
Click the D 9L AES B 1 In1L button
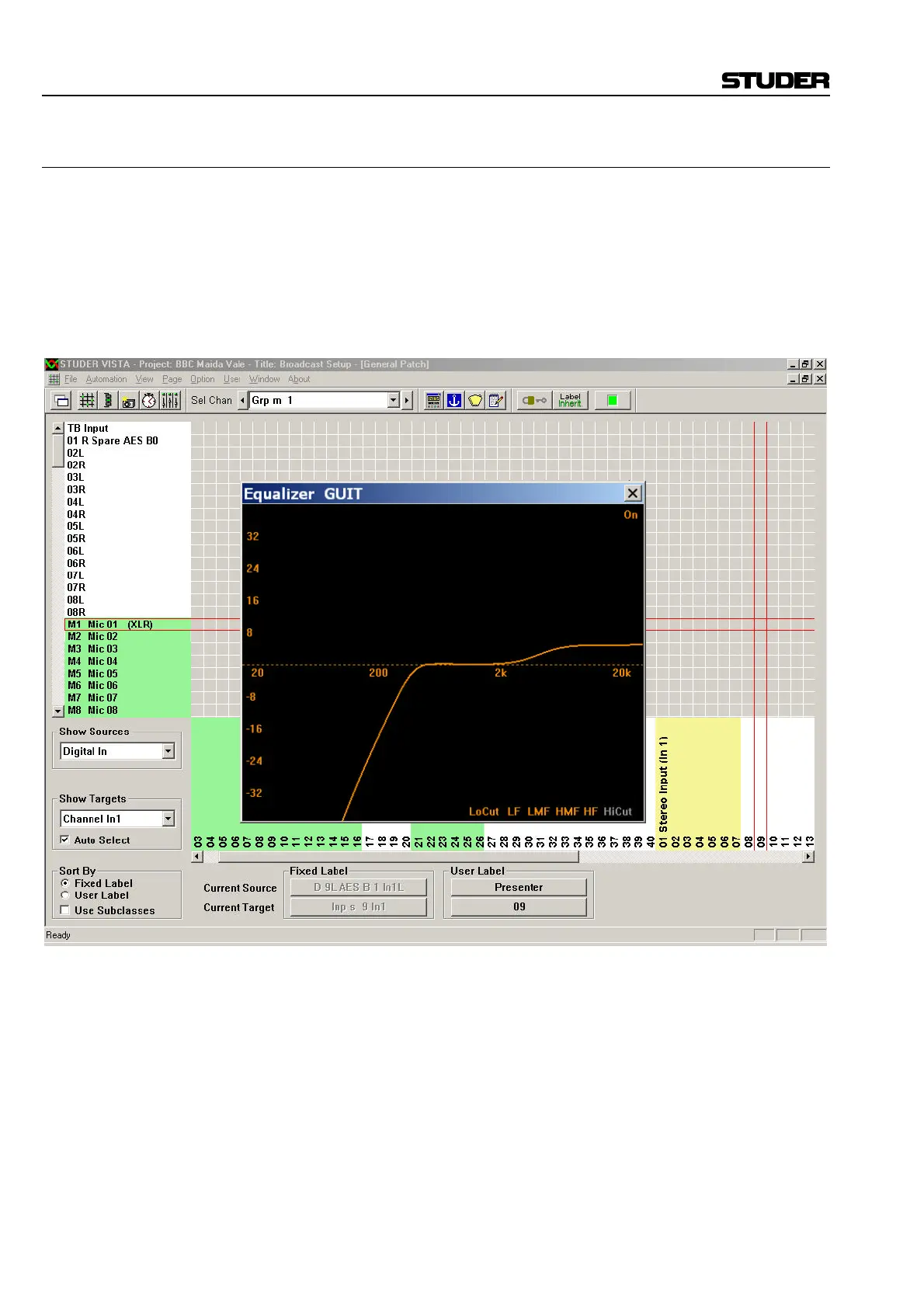359,887
